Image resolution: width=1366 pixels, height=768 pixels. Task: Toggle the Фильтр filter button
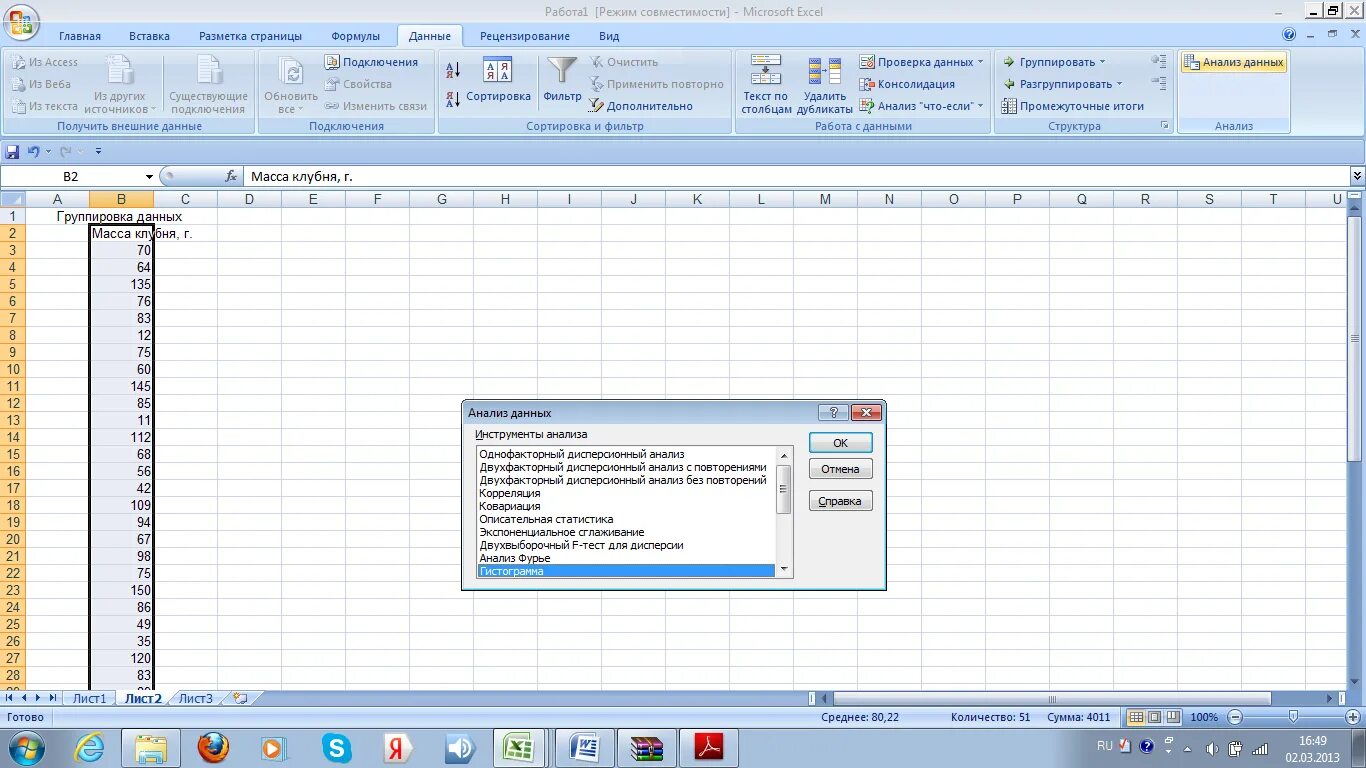tap(562, 82)
